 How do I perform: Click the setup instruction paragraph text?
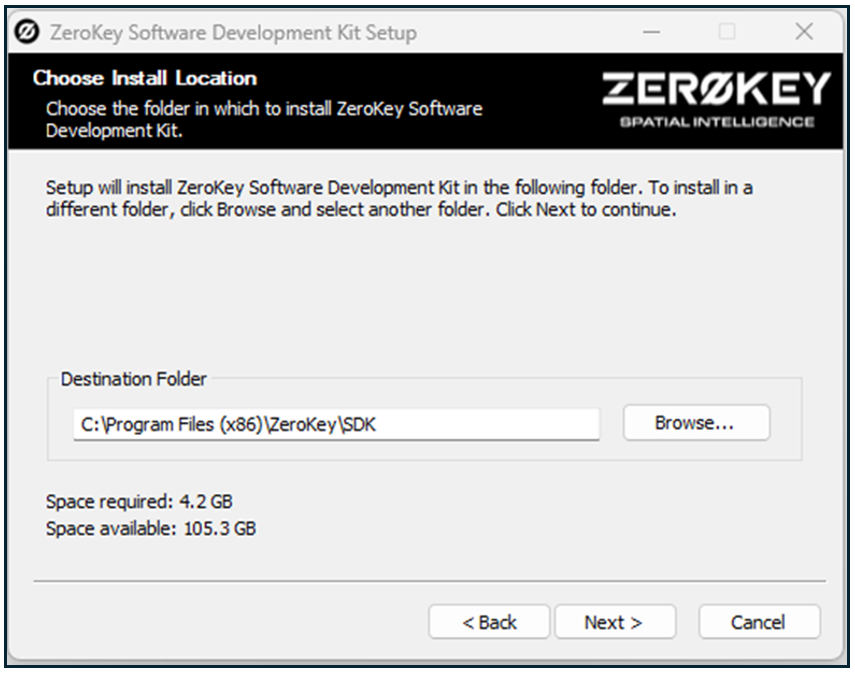(x=399, y=199)
